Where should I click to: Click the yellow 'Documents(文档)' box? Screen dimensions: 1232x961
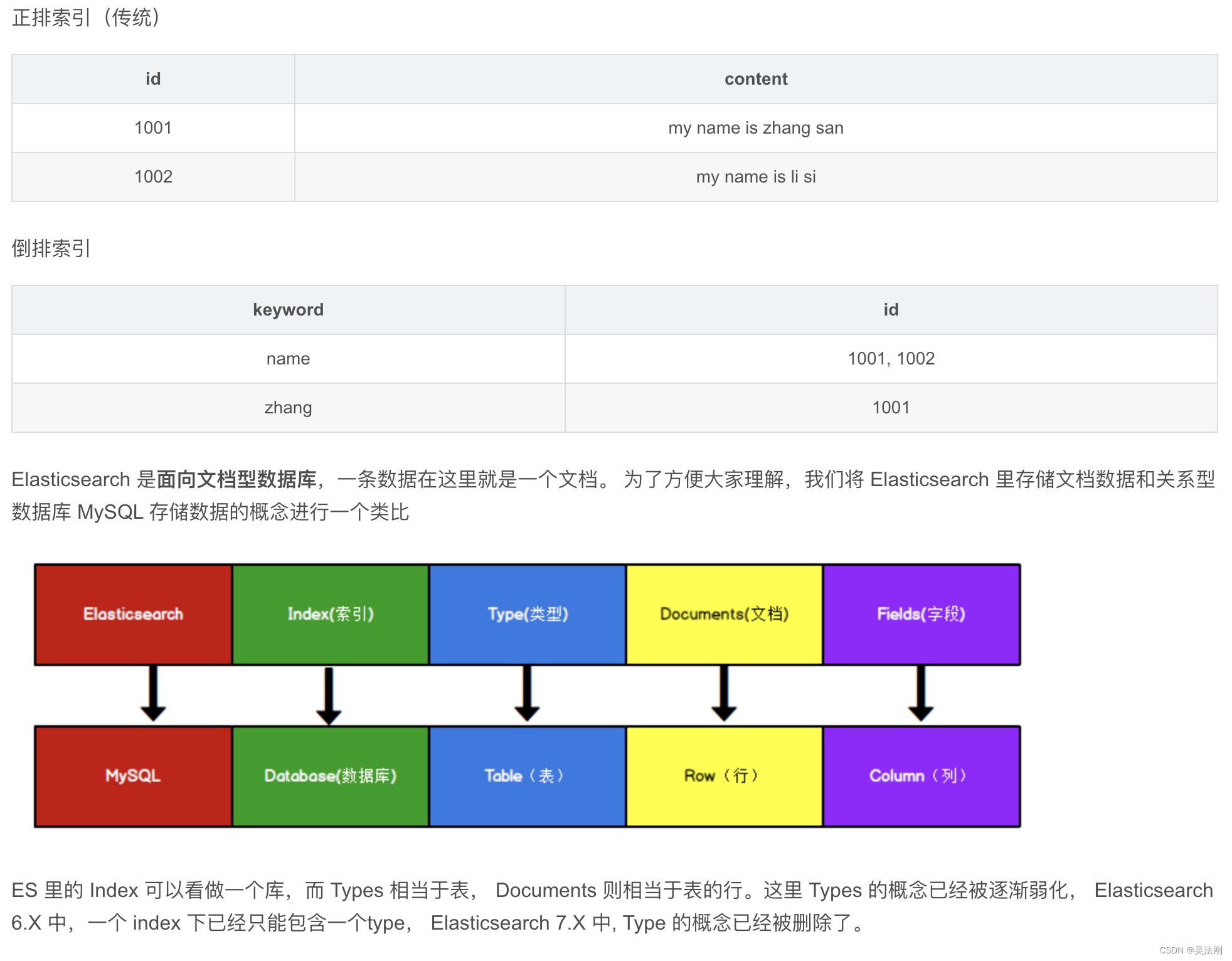point(725,614)
